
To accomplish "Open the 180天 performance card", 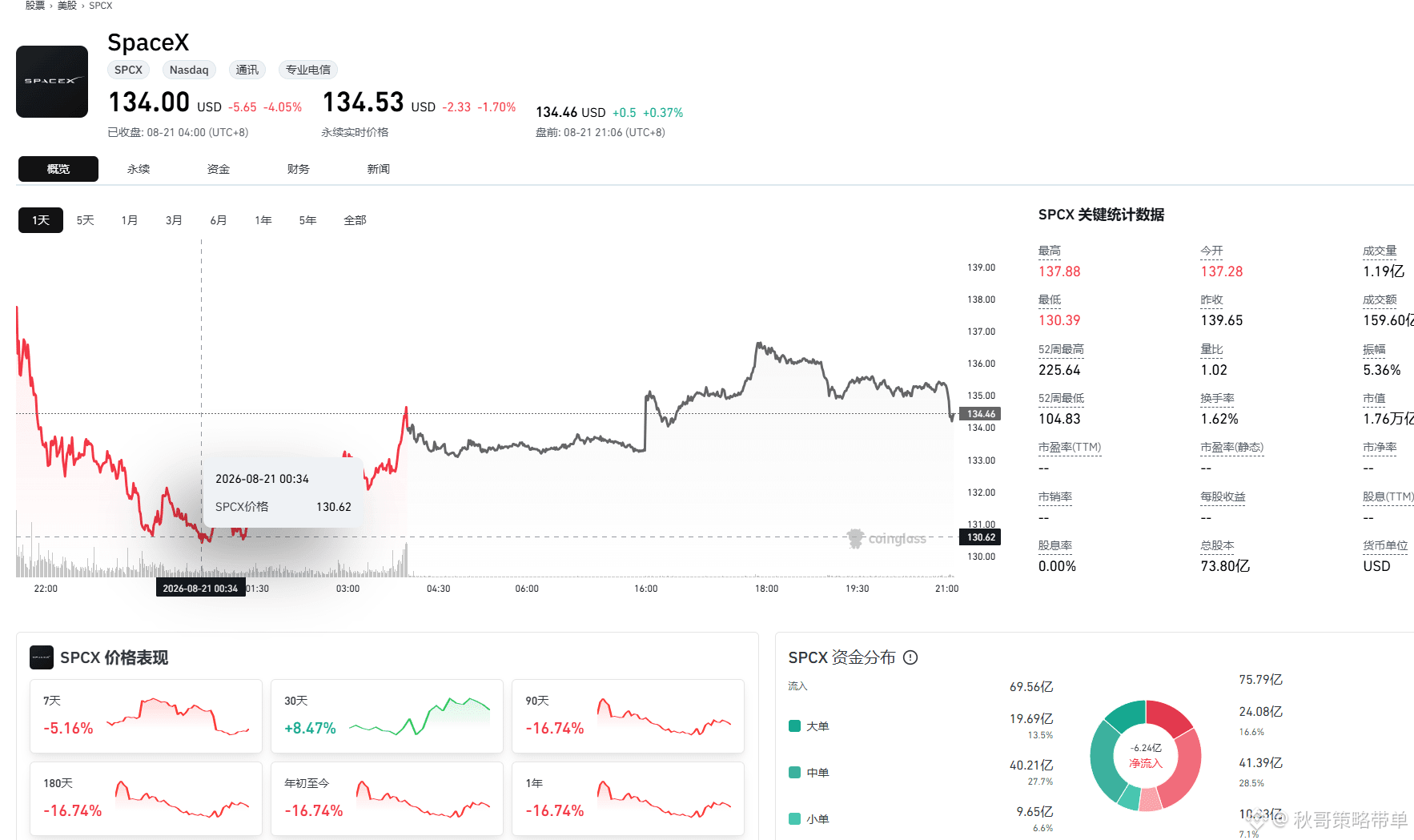I will pos(146,798).
